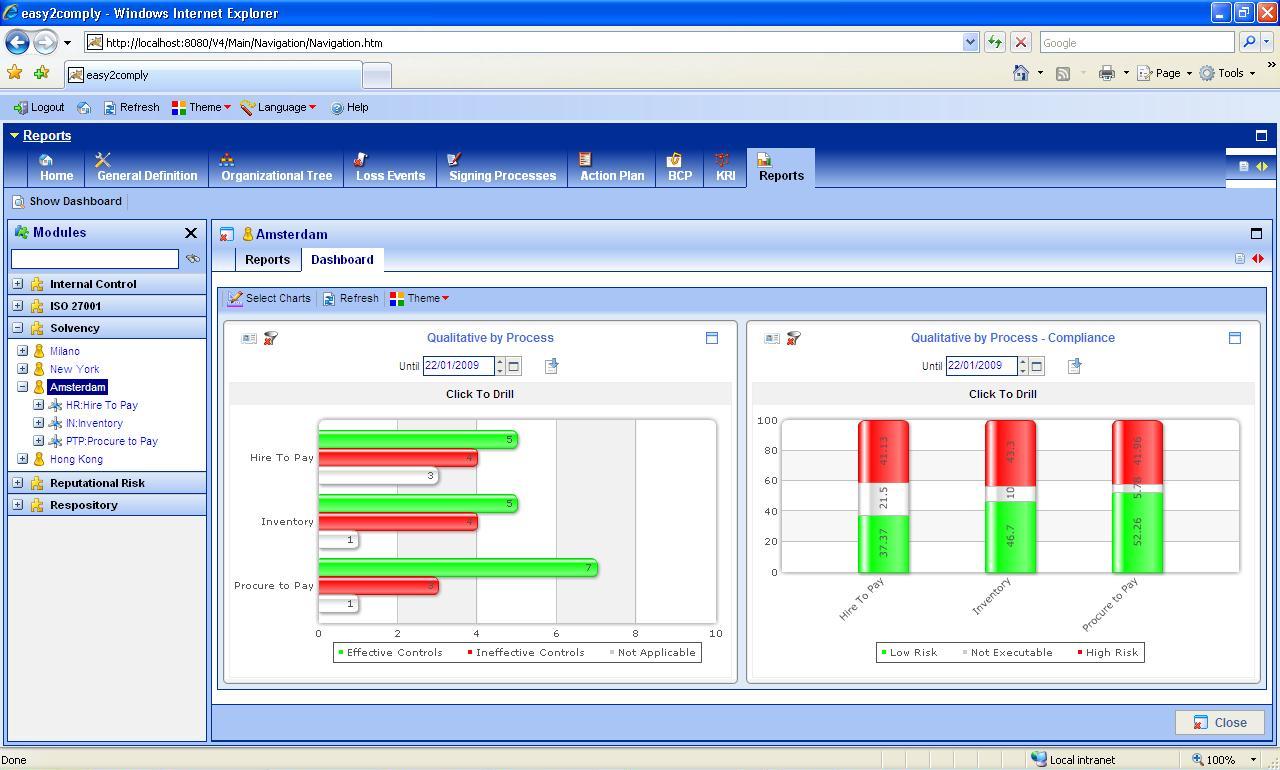Open the General Definition tab
This screenshot has width=1280, height=770.
[x=146, y=168]
